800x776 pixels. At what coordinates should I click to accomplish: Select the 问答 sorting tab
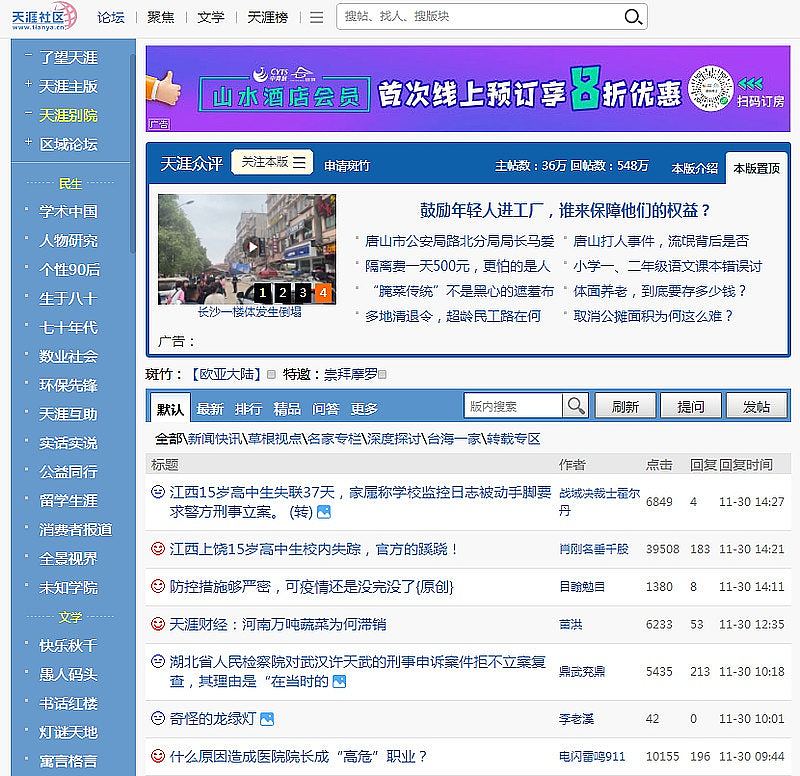pos(326,409)
